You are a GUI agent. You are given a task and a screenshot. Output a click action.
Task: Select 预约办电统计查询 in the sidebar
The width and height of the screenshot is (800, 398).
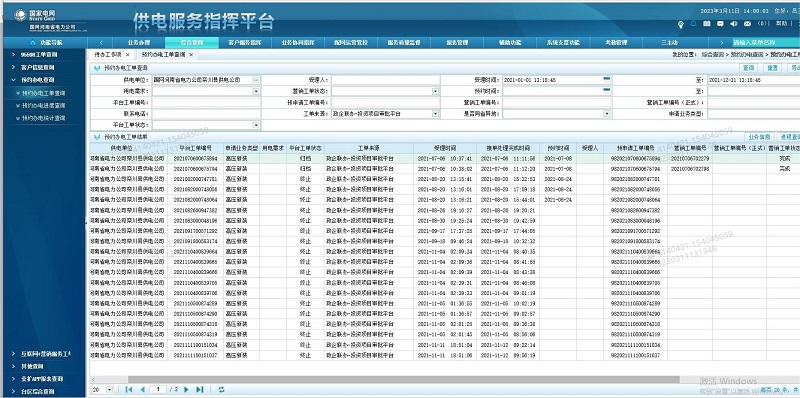43,118
